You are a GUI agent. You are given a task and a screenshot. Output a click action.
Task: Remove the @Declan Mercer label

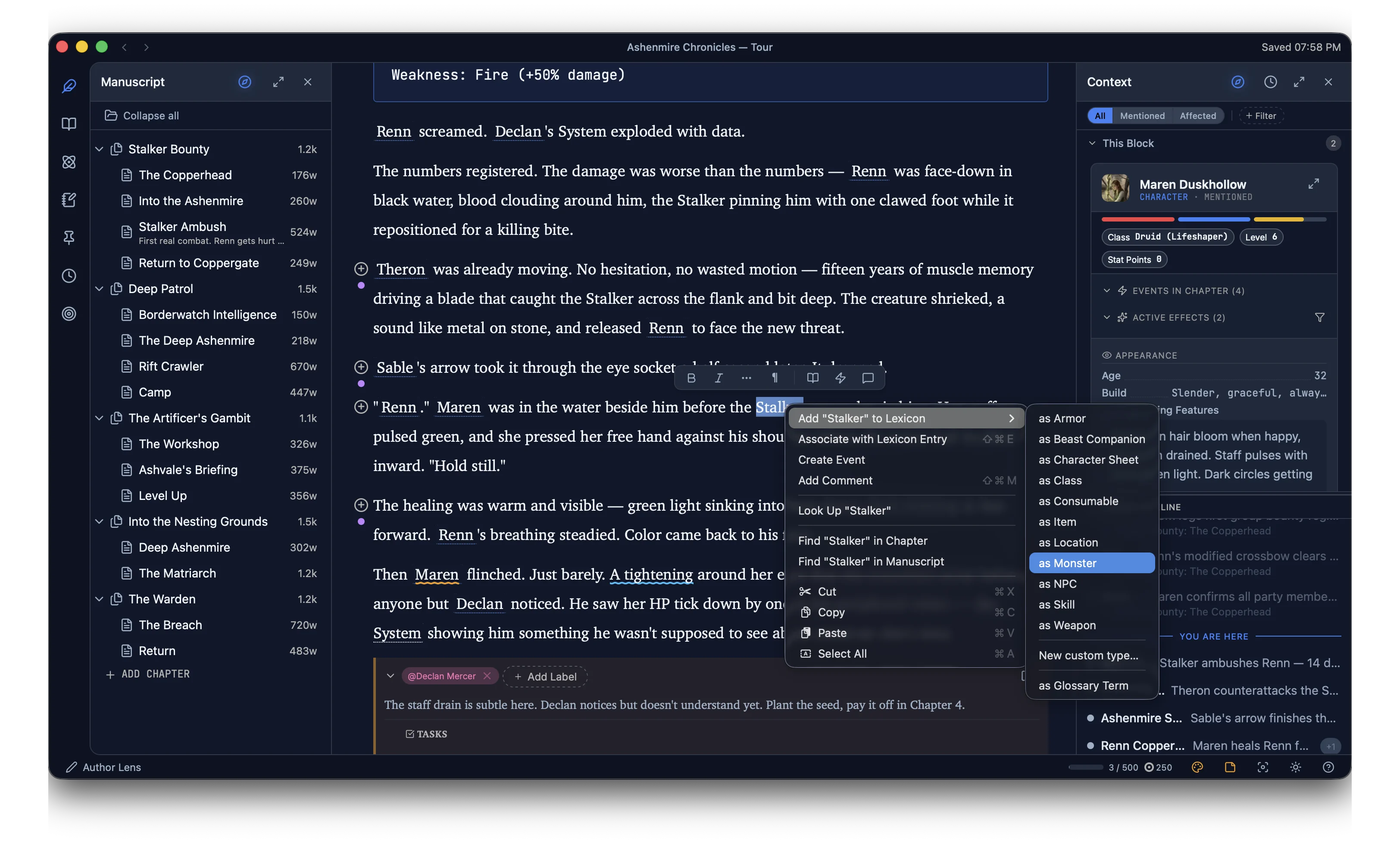coord(487,676)
